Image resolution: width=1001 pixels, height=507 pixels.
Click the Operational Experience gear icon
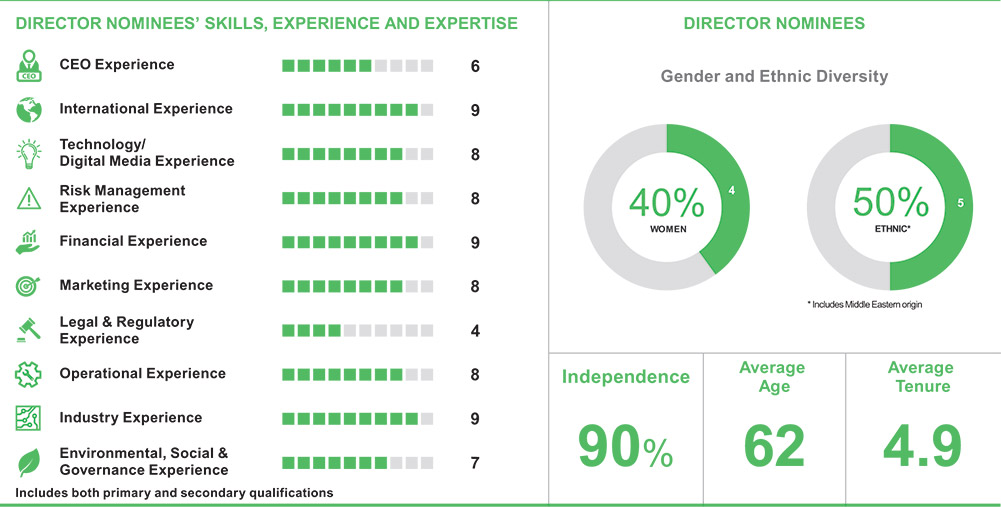pyautogui.click(x=28, y=374)
